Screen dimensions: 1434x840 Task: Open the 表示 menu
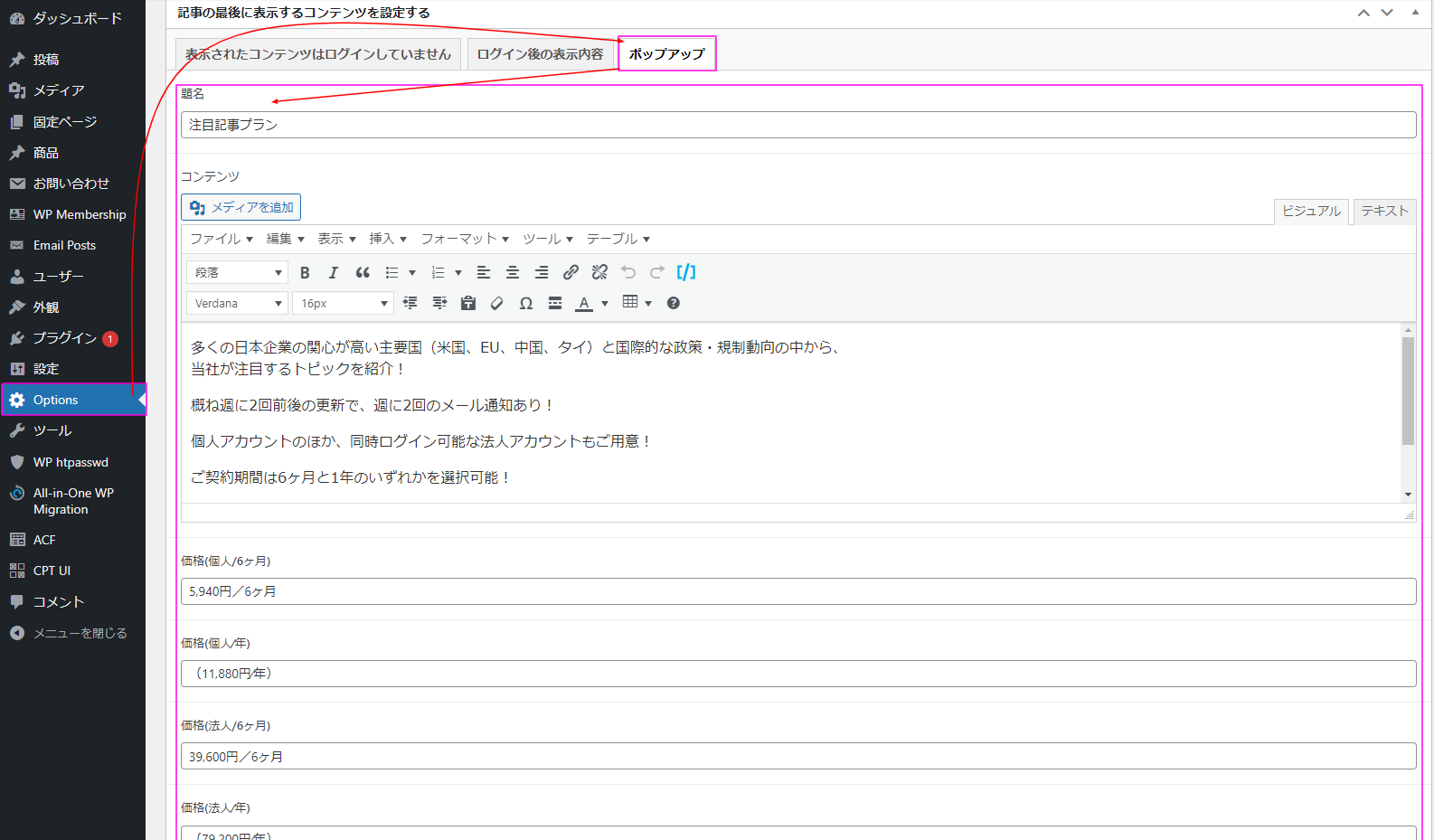pos(337,239)
